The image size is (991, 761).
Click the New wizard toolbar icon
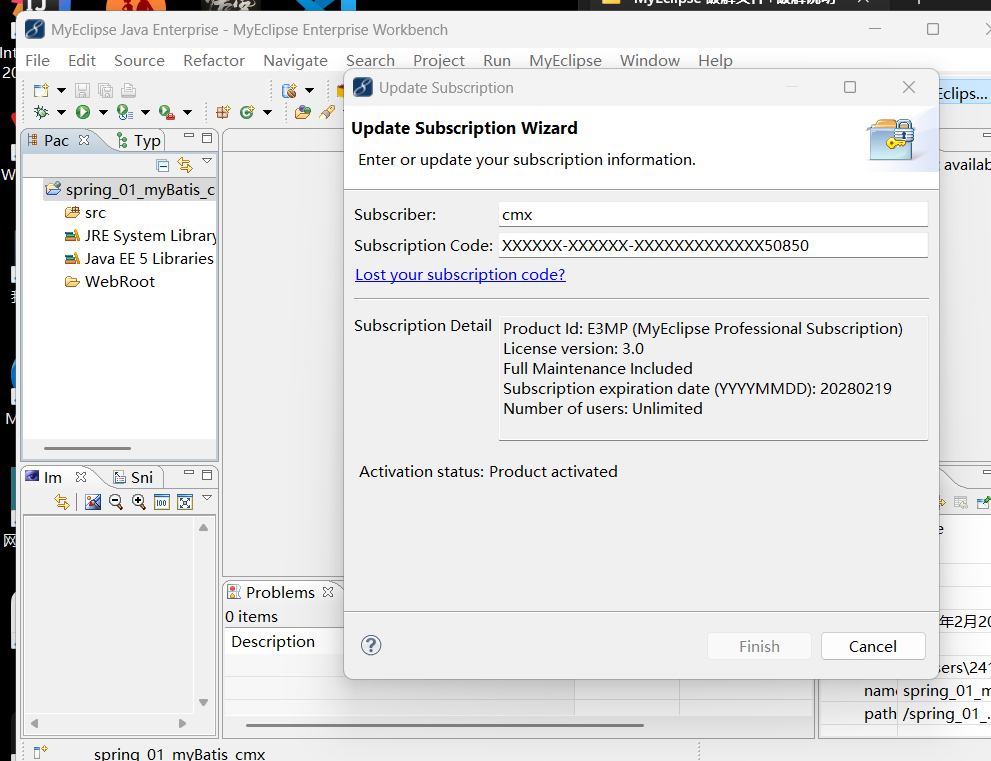point(41,90)
